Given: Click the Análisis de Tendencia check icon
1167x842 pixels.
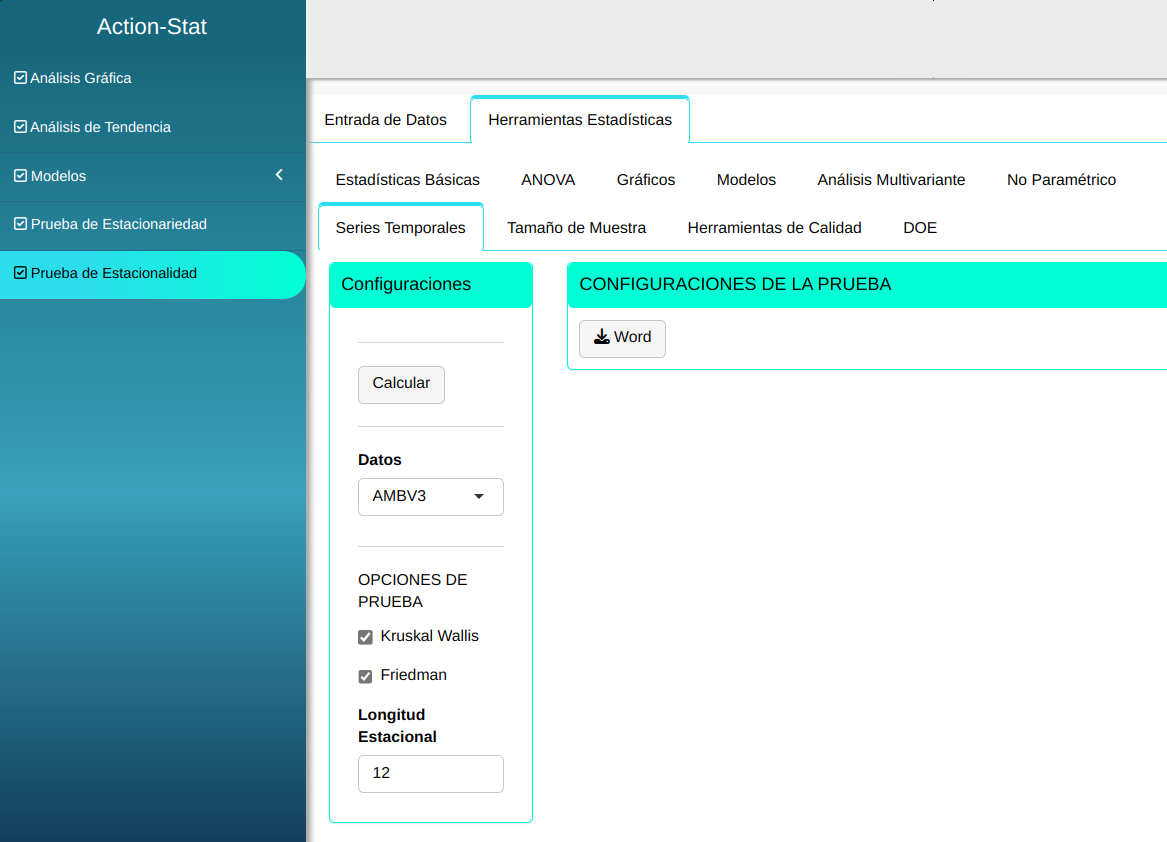Looking at the screenshot, I should (x=20, y=127).
